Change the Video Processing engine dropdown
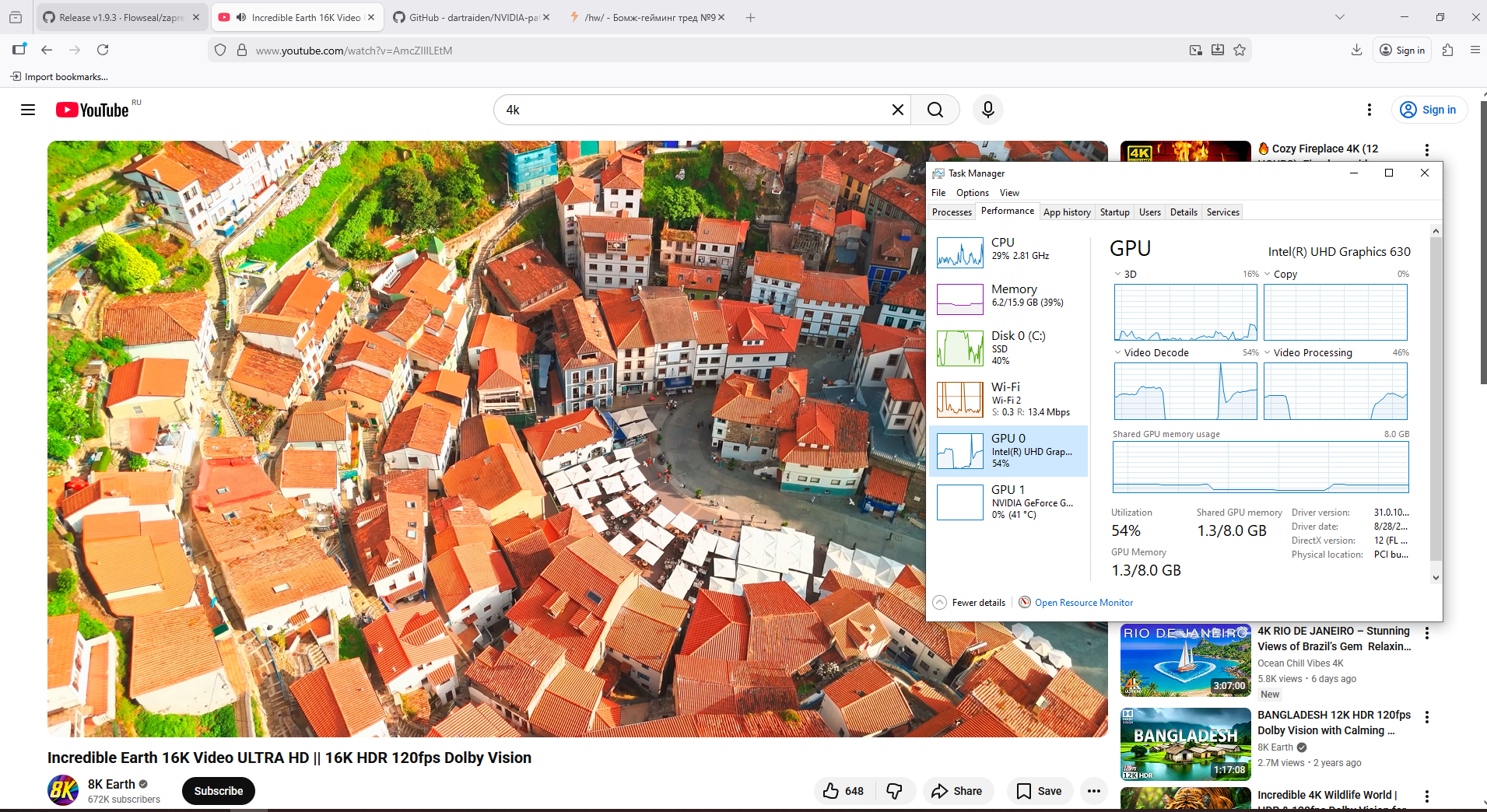1487x812 pixels. coord(1268,352)
